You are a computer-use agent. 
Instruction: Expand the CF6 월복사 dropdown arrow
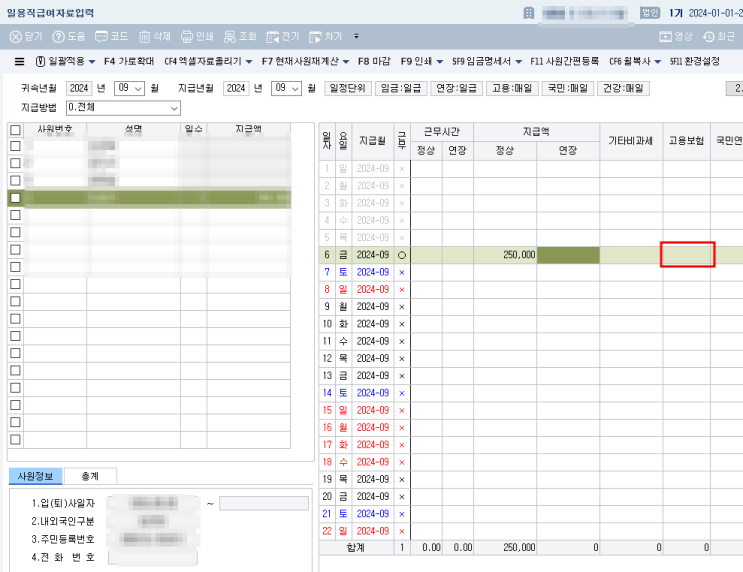click(x=658, y=62)
